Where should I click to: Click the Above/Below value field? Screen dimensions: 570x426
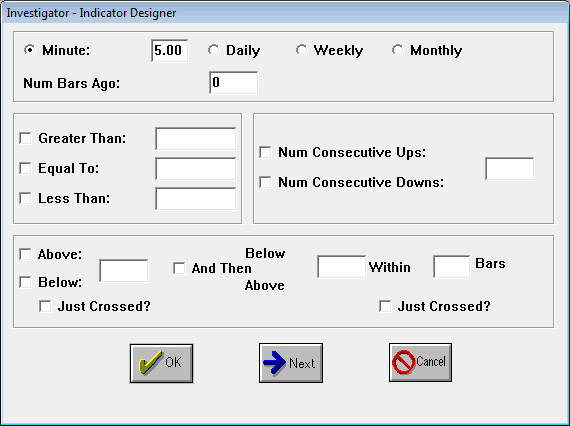[x=124, y=270]
